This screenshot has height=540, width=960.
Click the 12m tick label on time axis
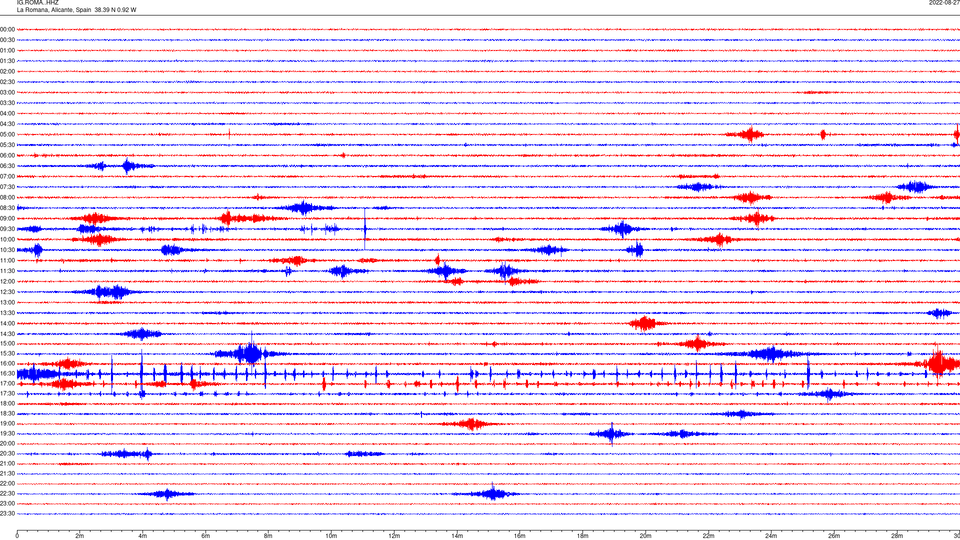394,536
